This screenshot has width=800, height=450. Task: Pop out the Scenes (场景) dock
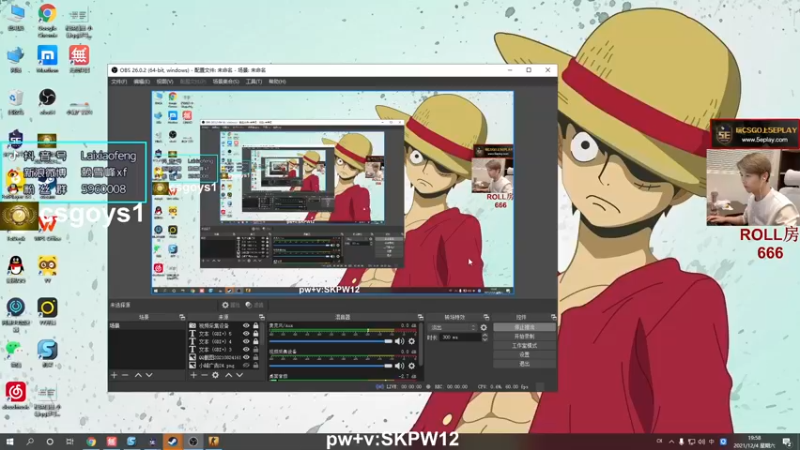(x=182, y=317)
